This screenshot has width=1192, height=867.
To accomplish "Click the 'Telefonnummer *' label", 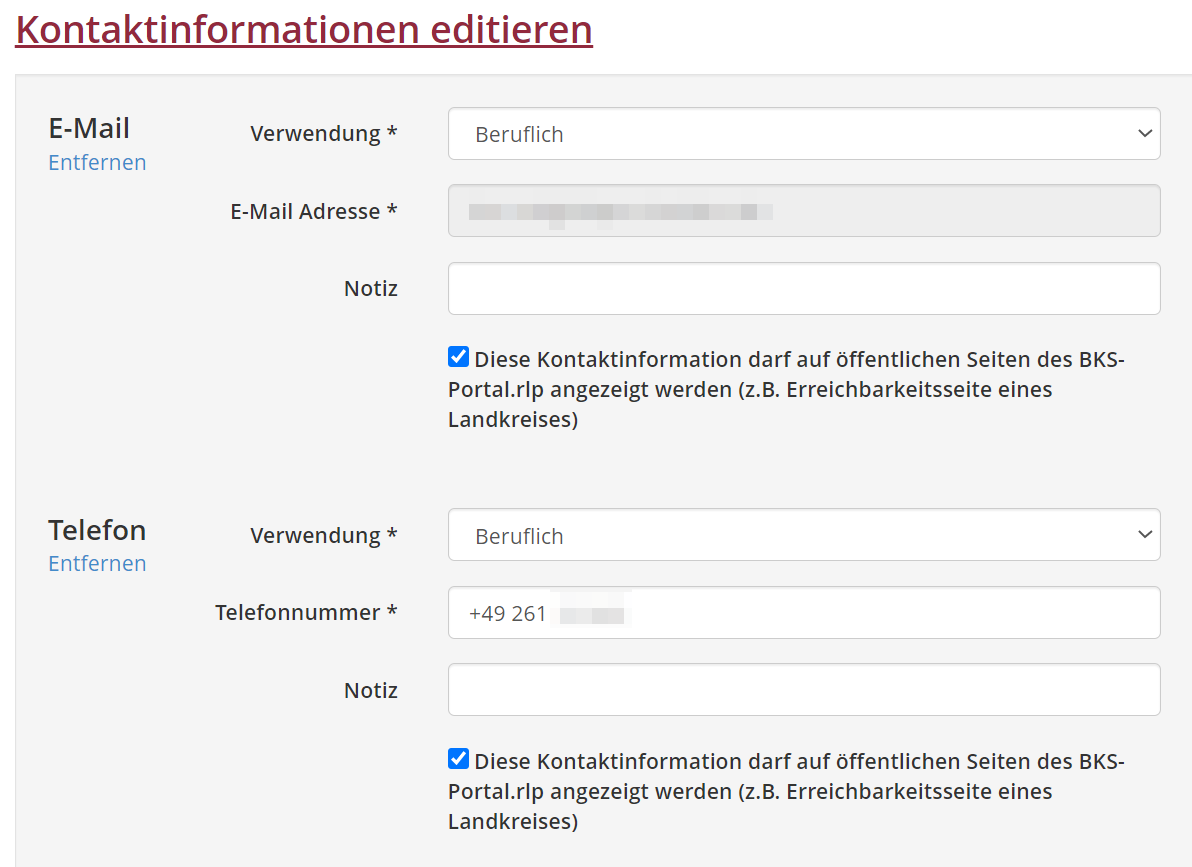I will [306, 612].
